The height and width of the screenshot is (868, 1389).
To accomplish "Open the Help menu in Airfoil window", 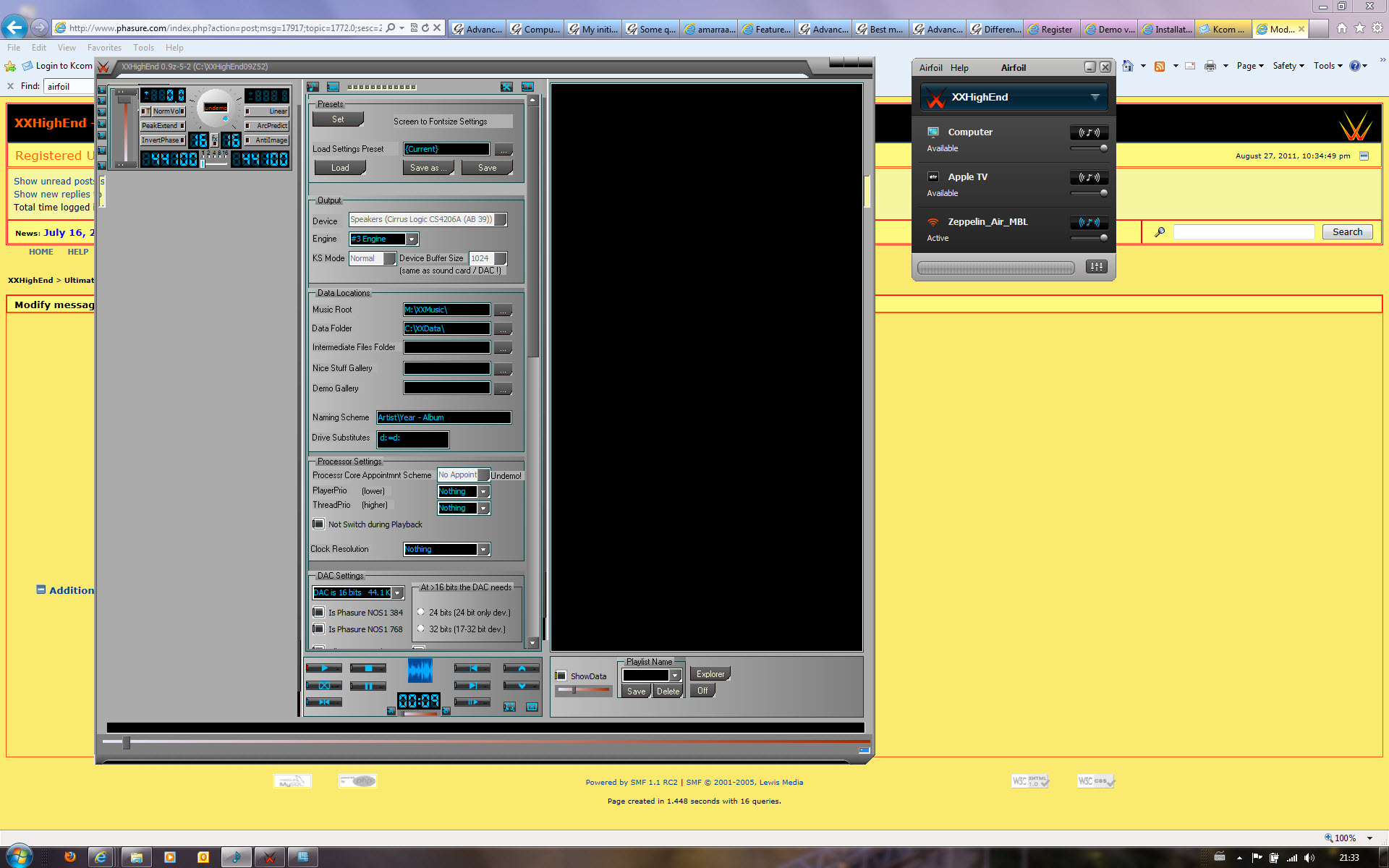I will click(959, 68).
